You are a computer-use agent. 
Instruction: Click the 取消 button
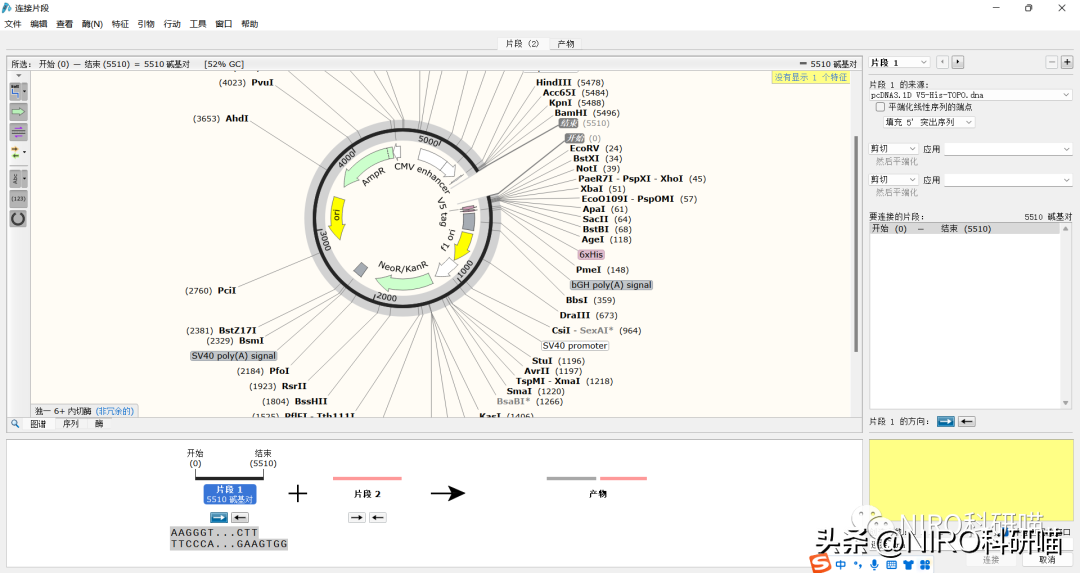click(x=1046, y=560)
